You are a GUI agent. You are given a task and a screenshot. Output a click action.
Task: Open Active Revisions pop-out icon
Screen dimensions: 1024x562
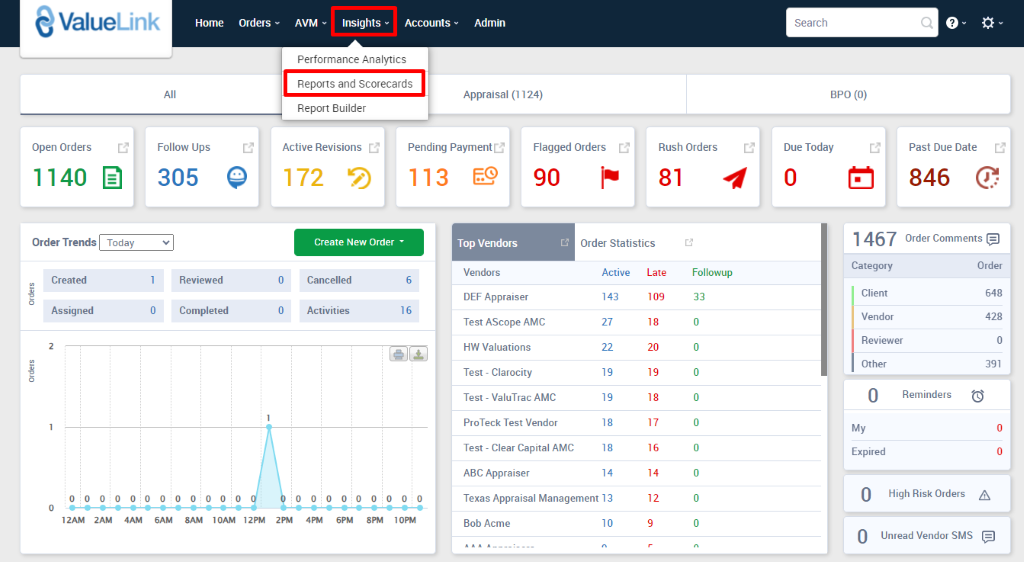374,148
